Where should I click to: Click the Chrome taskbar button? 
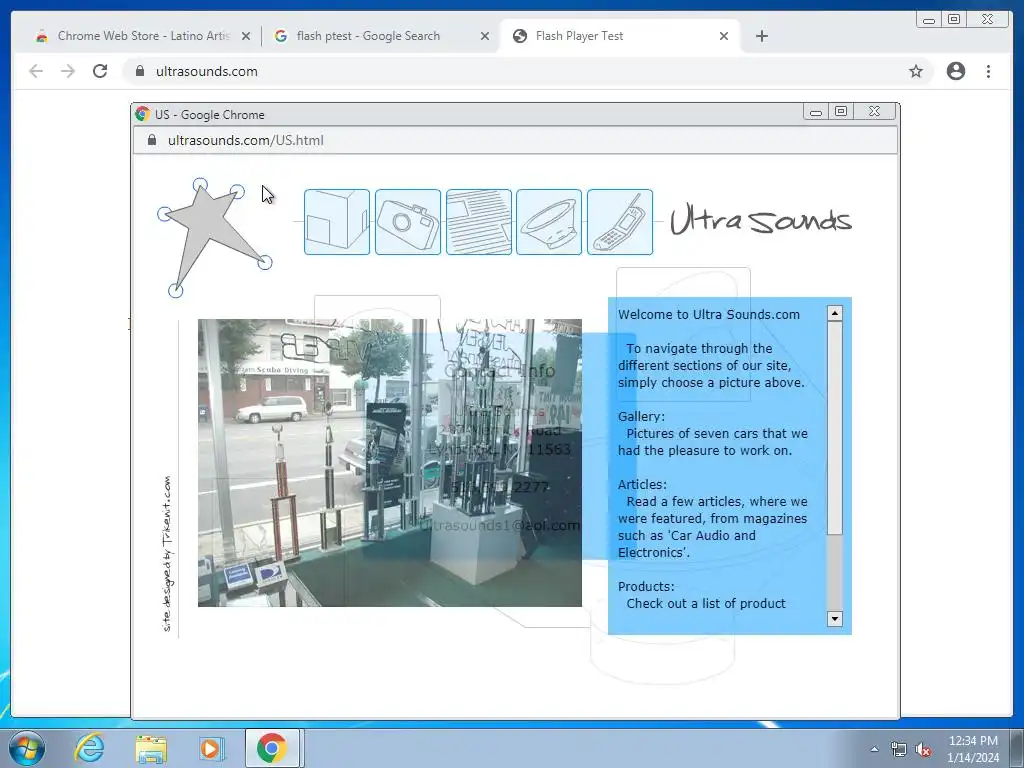pyautogui.click(x=272, y=748)
